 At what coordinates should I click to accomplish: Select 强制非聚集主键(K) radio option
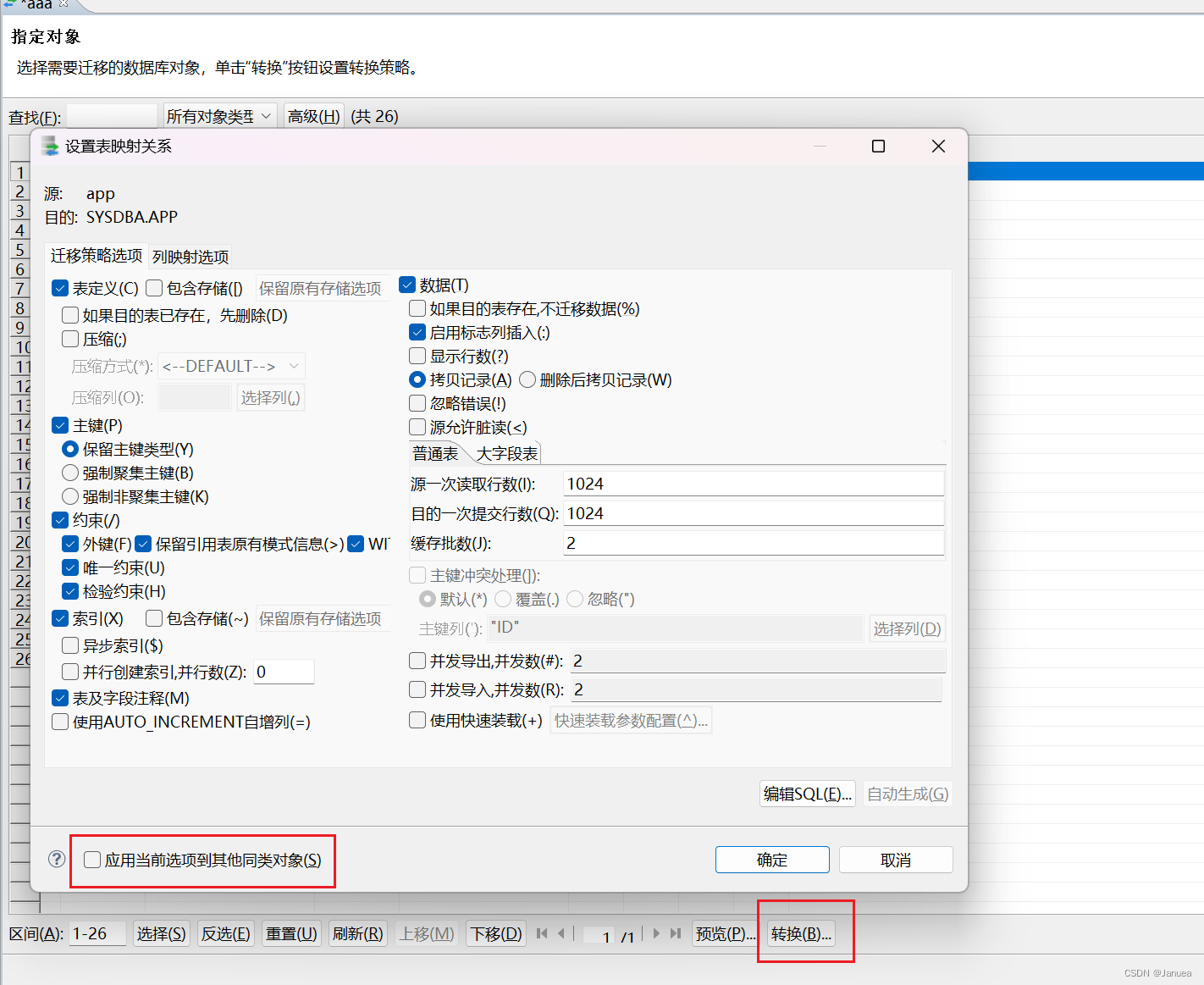[x=70, y=496]
